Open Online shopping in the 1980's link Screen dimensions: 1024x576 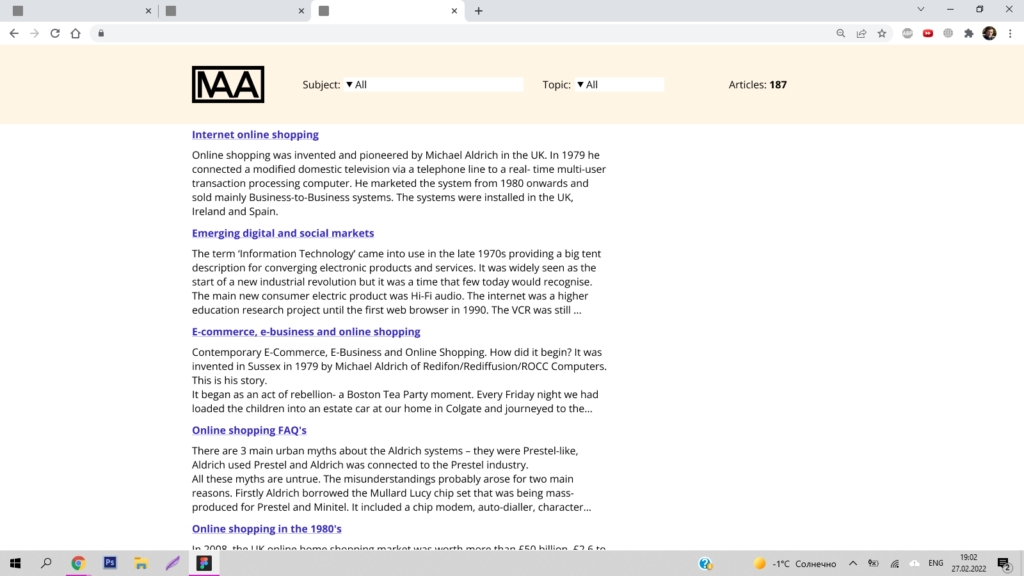click(266, 529)
